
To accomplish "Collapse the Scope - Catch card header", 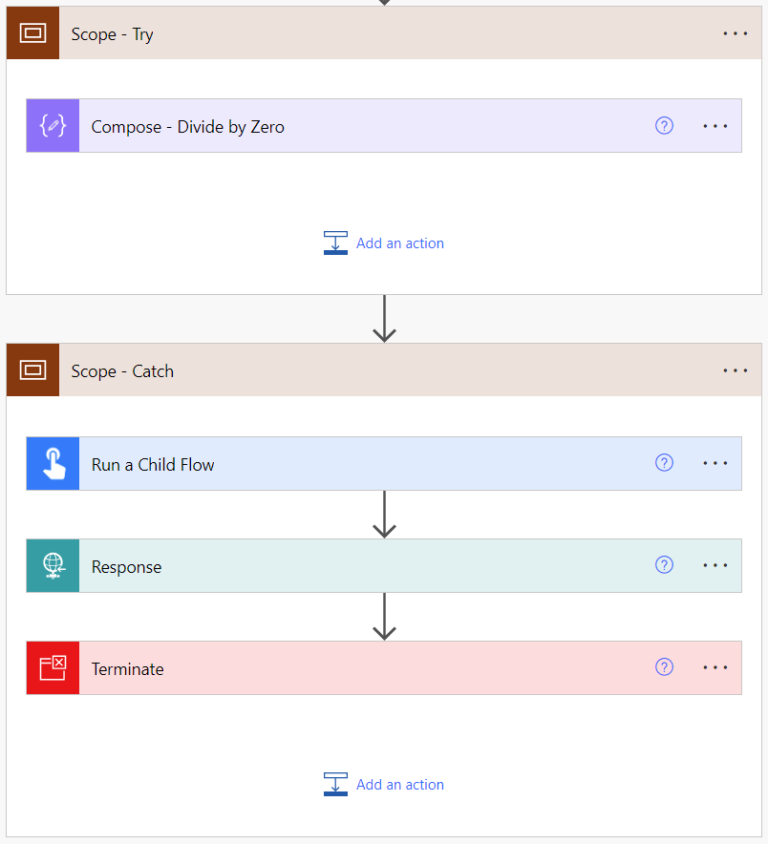I will coord(122,370).
